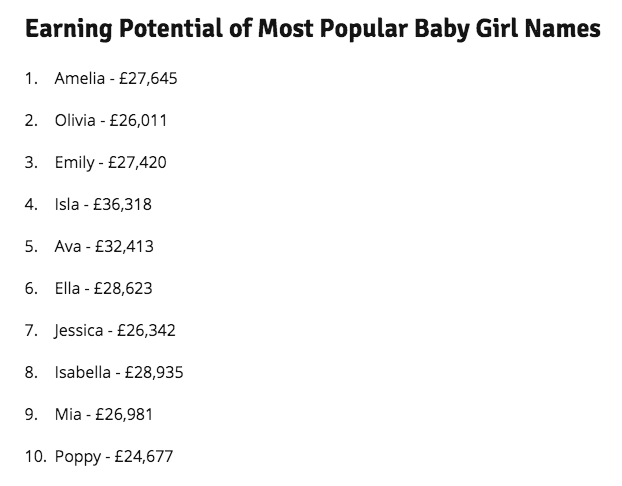Select the £28,623 salary figure
The image size is (622, 486).
124,288
